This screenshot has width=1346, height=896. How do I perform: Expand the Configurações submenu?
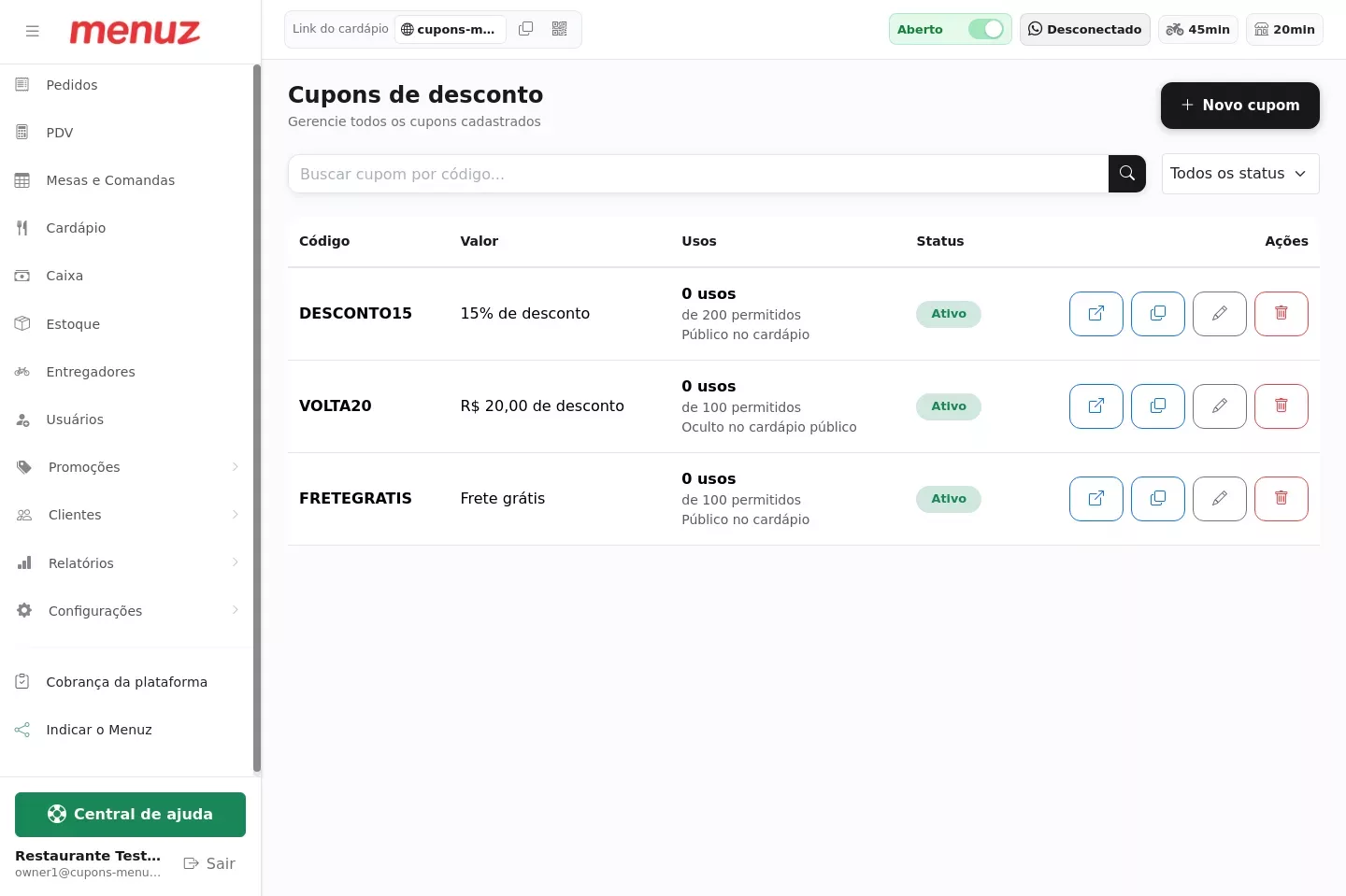point(126,611)
